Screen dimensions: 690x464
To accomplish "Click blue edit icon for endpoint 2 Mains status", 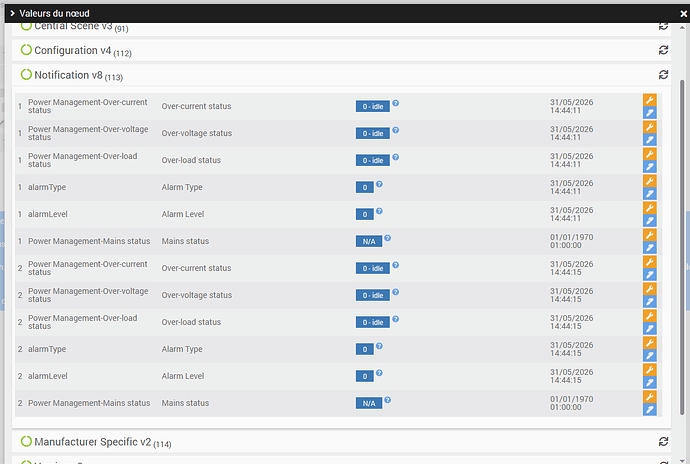I will pos(650,409).
